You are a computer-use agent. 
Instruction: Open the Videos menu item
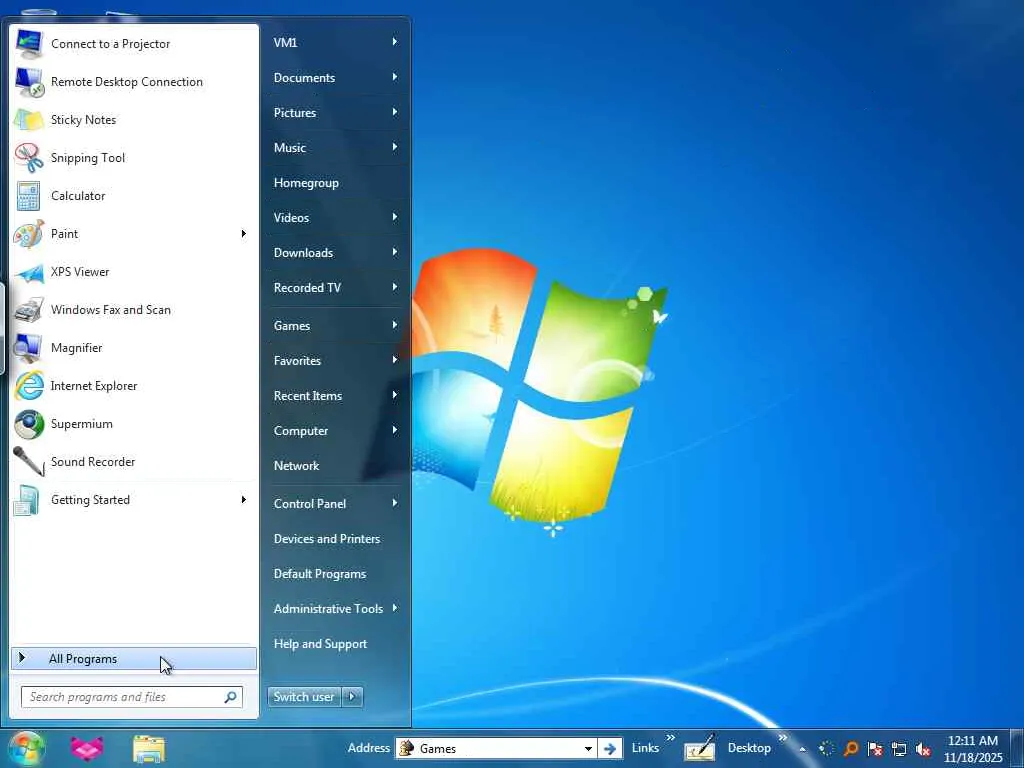[336, 217]
